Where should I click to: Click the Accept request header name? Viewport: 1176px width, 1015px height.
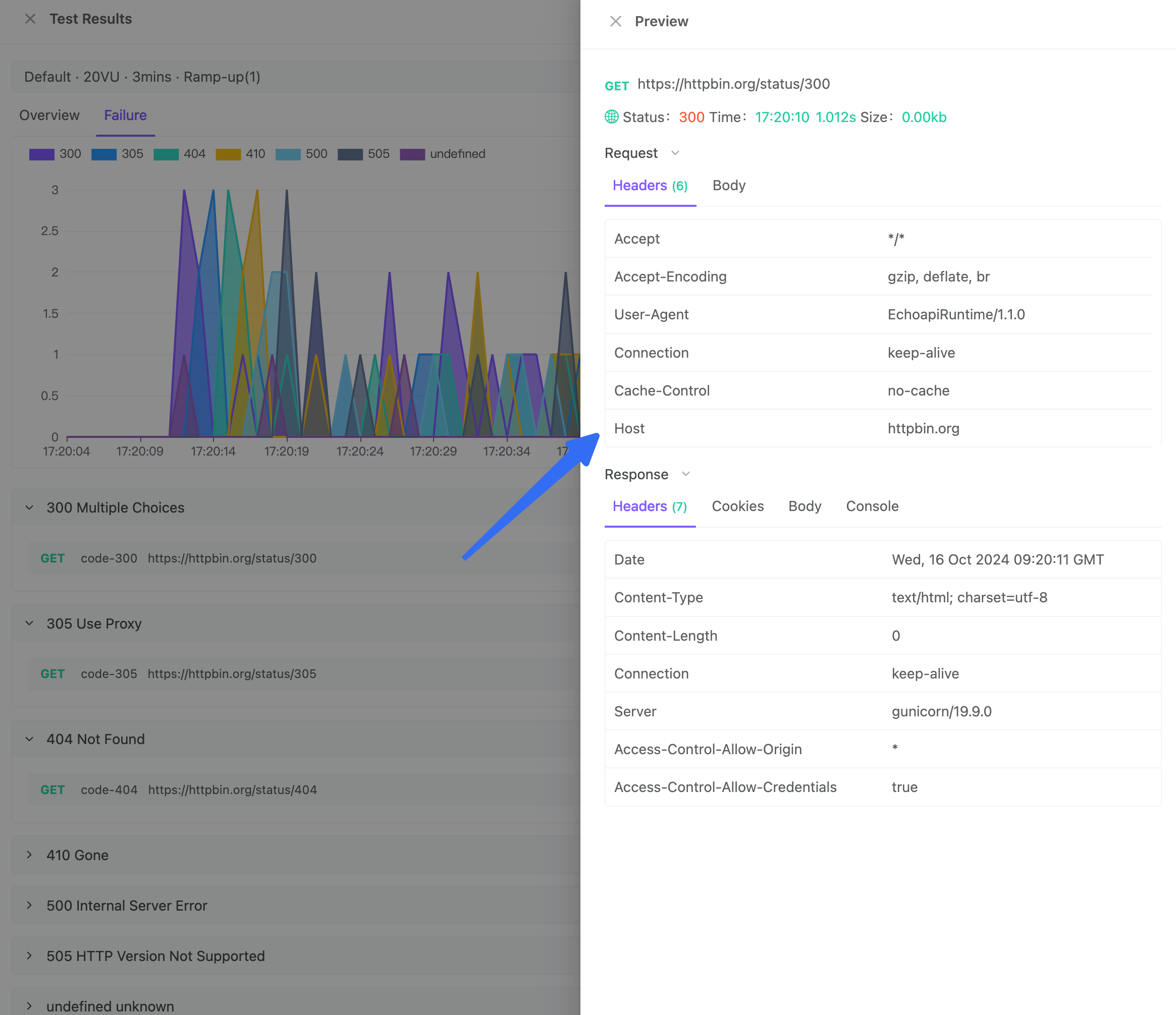(x=637, y=239)
